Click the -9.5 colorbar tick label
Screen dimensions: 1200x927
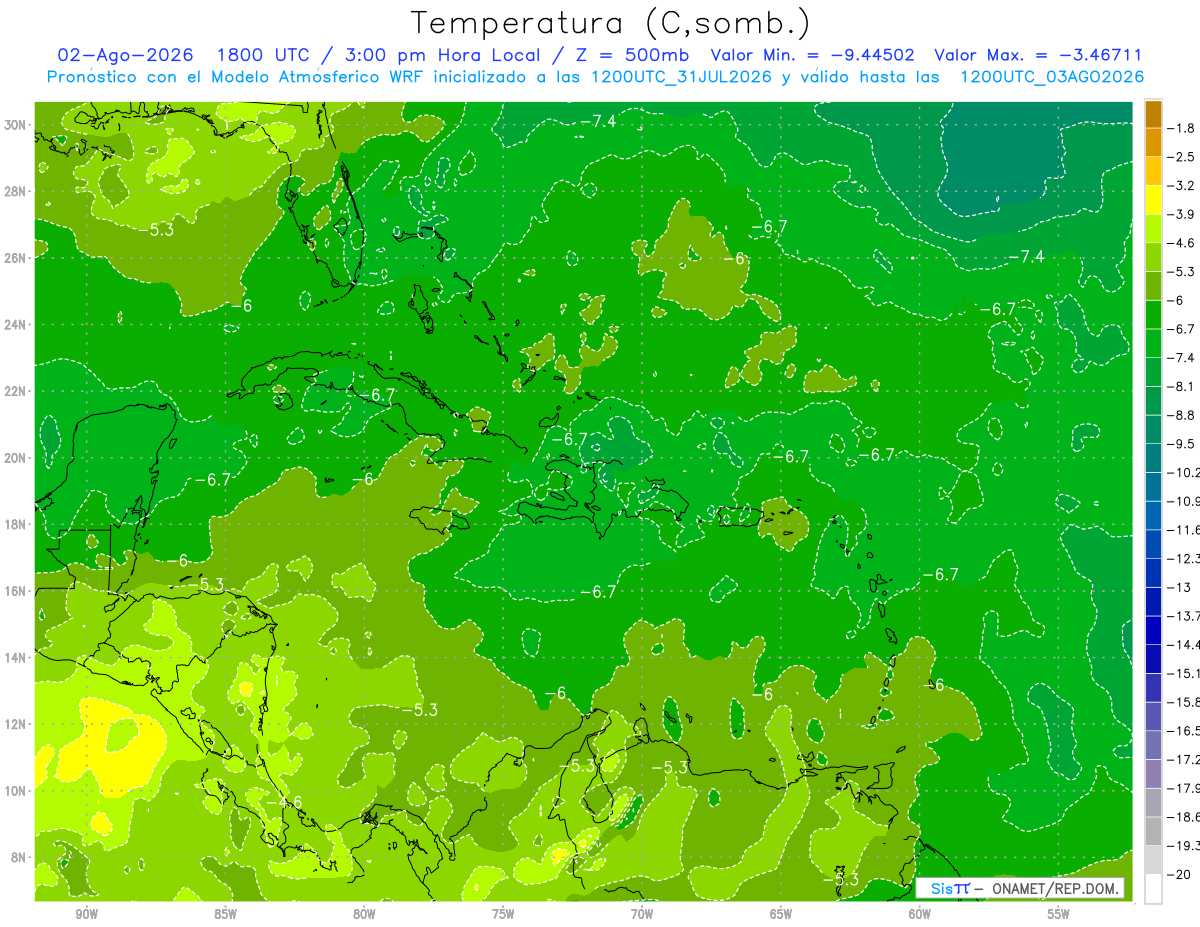[1181, 443]
